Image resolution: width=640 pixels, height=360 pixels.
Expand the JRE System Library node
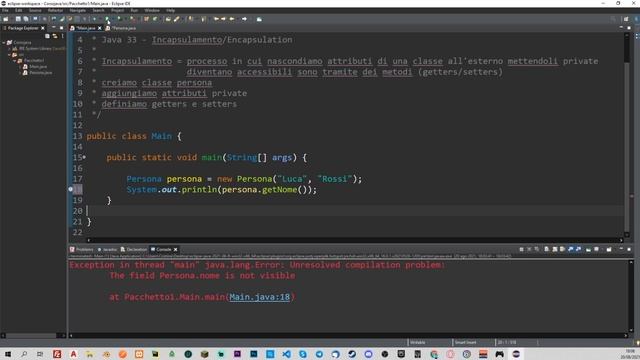pos(9,48)
